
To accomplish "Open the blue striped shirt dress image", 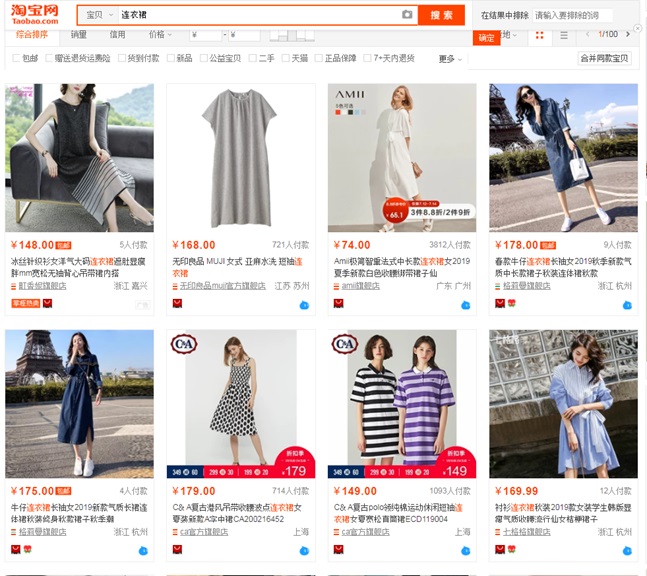I will pos(564,404).
